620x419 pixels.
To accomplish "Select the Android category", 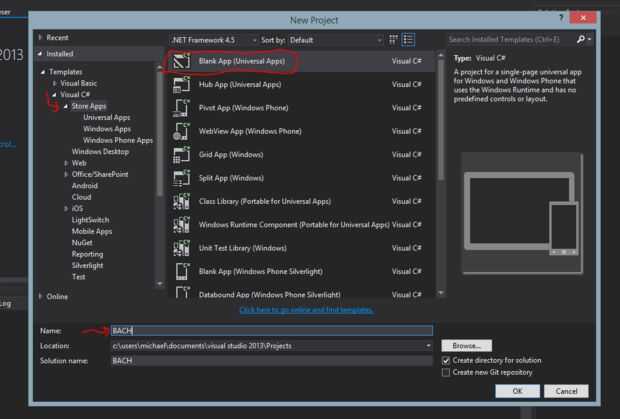I will click(x=85, y=186).
